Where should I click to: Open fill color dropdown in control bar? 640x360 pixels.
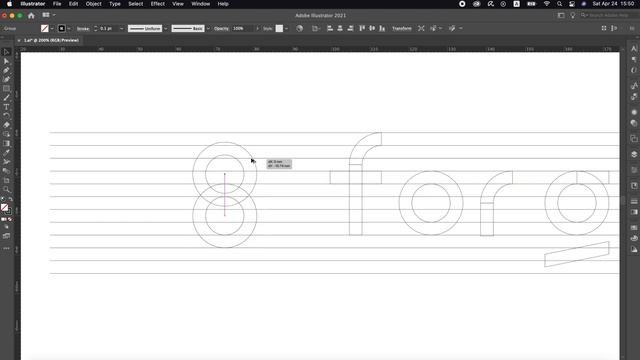pos(52,29)
